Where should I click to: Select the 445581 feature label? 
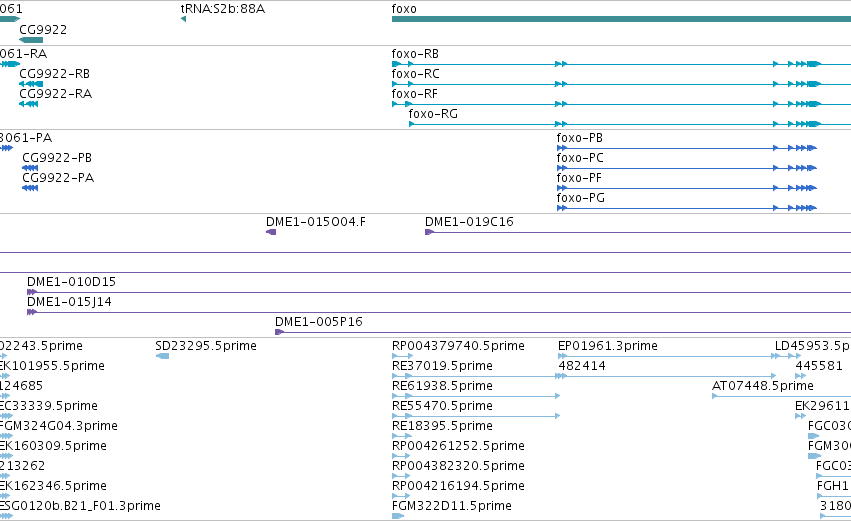[x=819, y=366]
